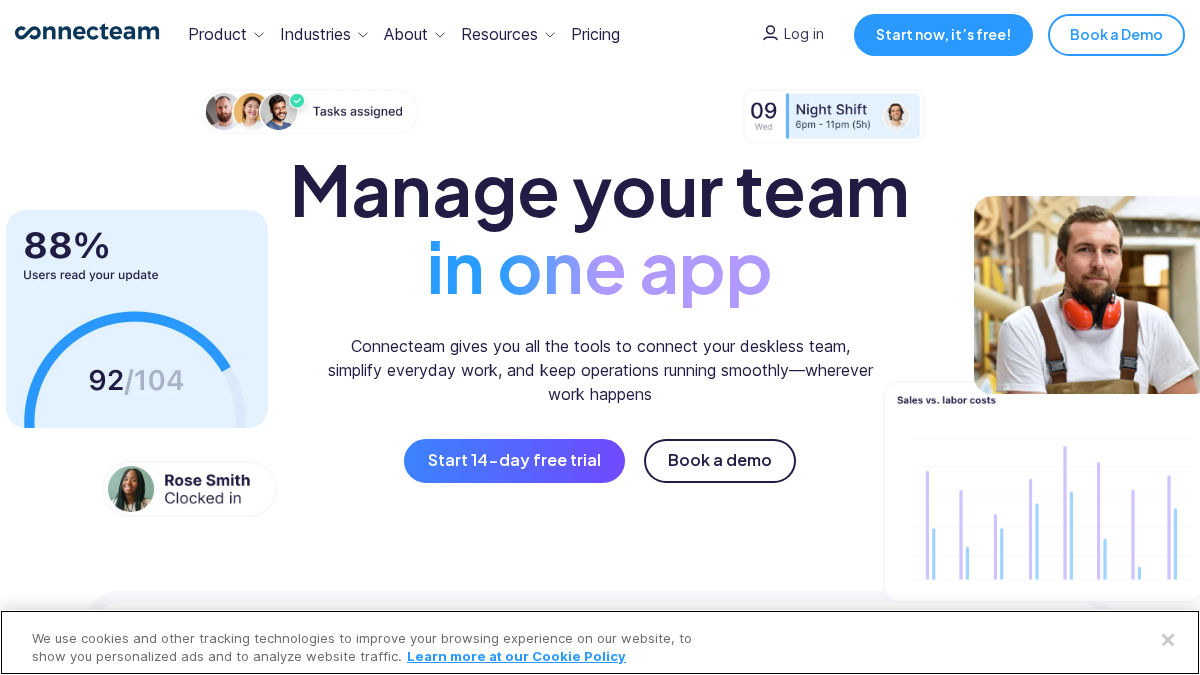This screenshot has height=675, width=1200.
Task: Click the Tasks assigned label
Action: tap(358, 111)
